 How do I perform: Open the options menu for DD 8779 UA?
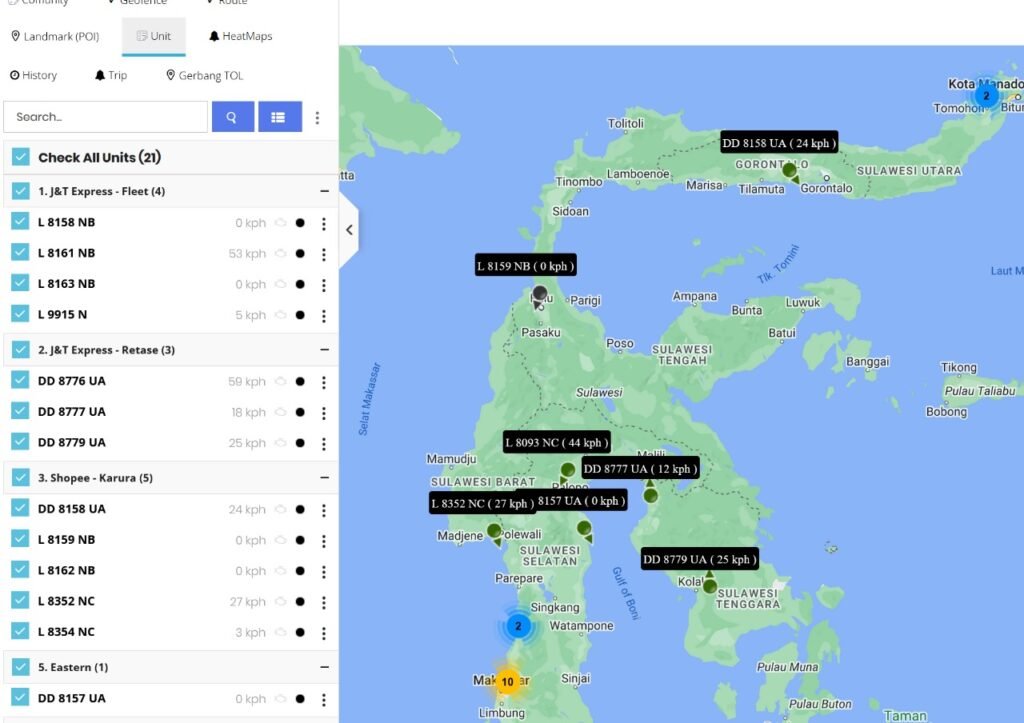324,444
